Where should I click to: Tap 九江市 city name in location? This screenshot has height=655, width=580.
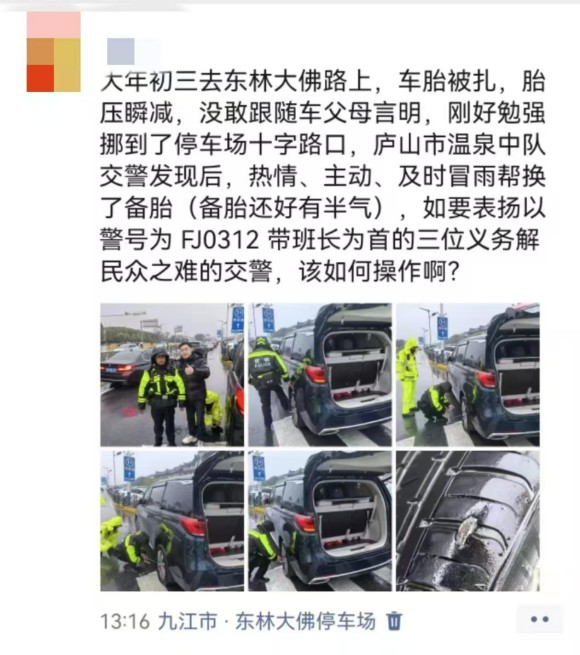tap(188, 622)
